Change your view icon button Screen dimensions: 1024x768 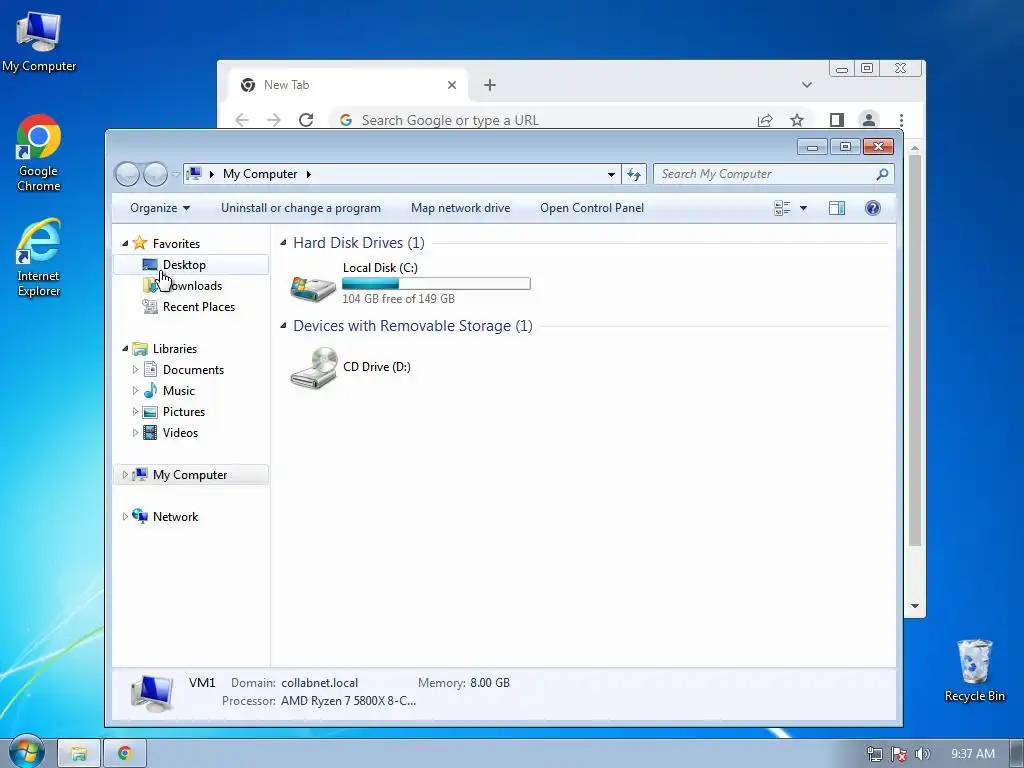point(782,208)
